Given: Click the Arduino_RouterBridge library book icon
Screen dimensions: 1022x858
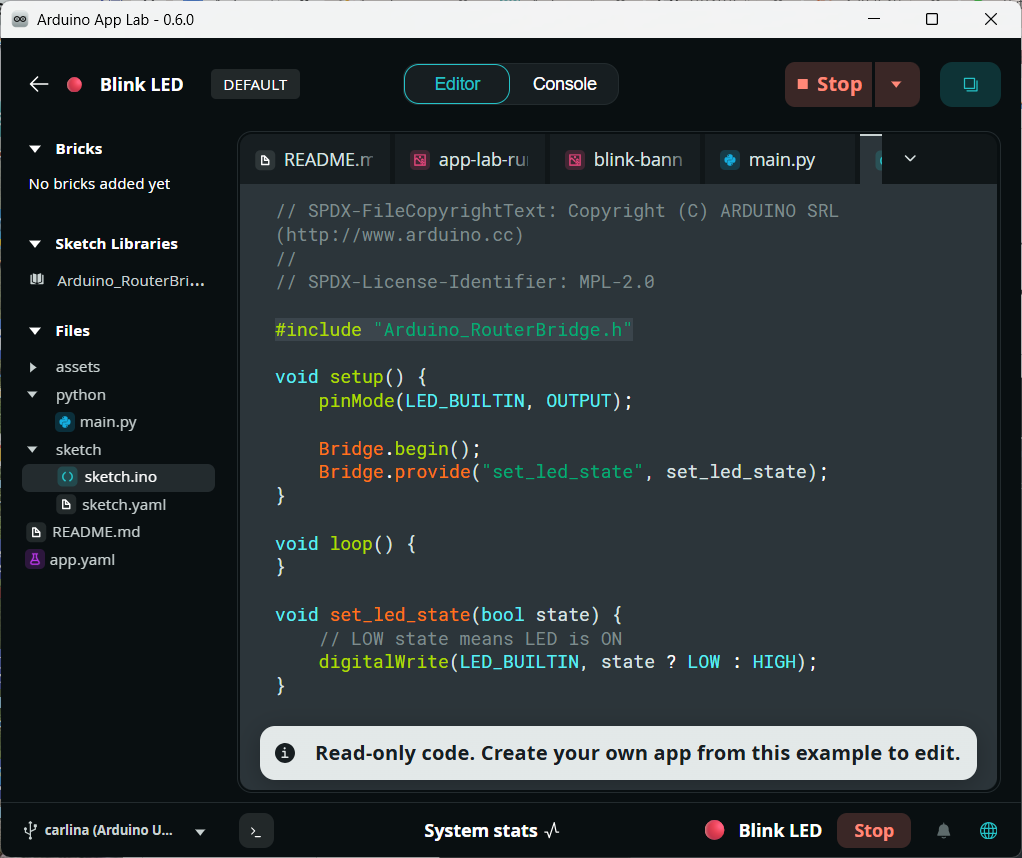Looking at the screenshot, I should tap(37, 281).
